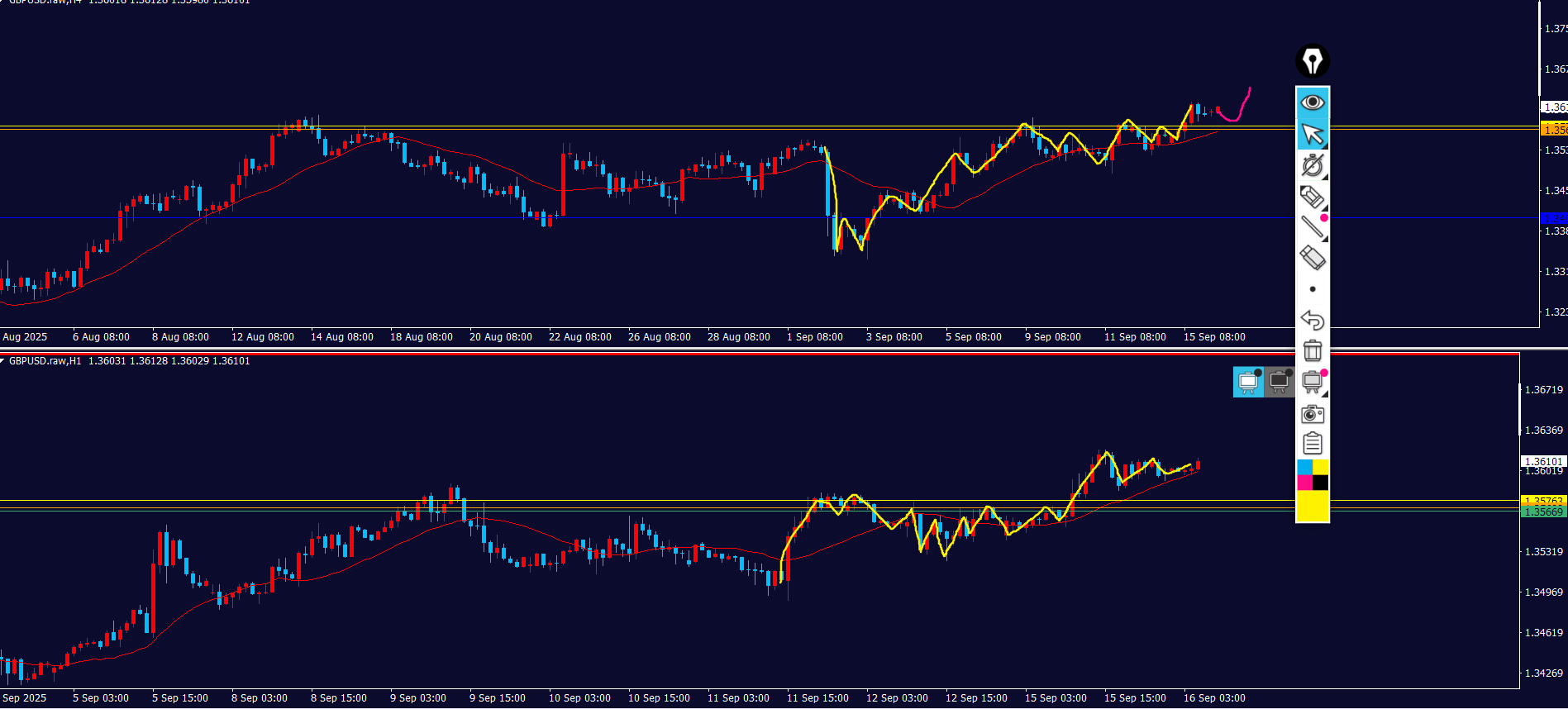Take a screenshot with camera icon

click(1312, 413)
